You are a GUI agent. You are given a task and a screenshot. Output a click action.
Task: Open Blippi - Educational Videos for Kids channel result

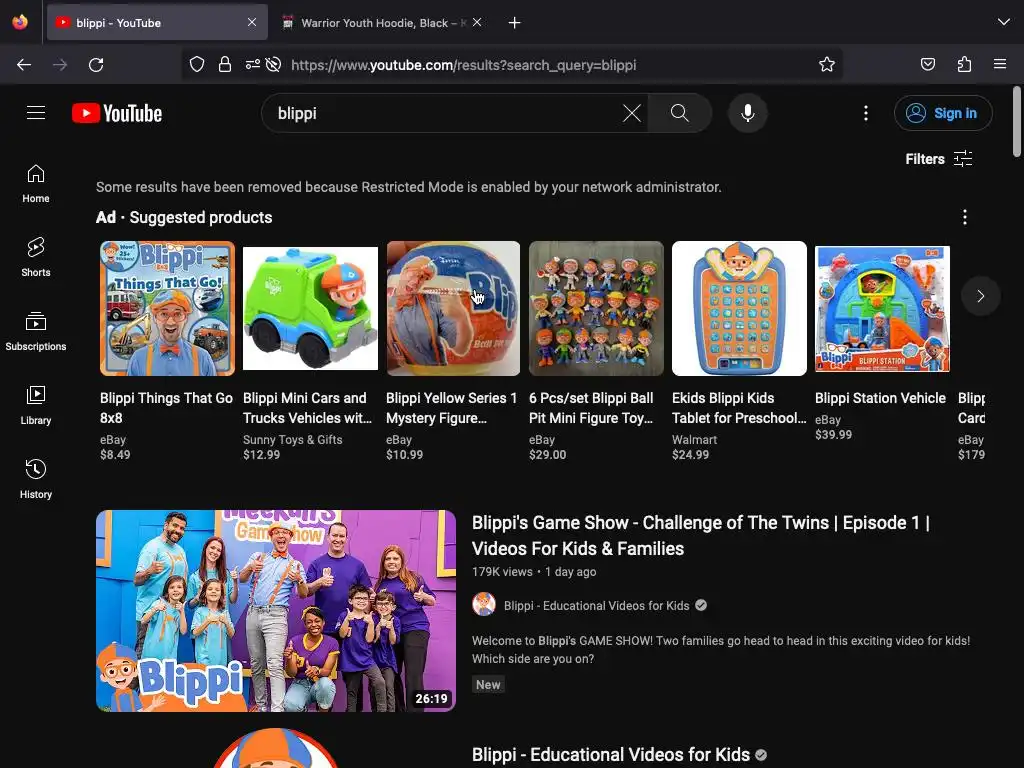pyautogui.click(x=611, y=755)
